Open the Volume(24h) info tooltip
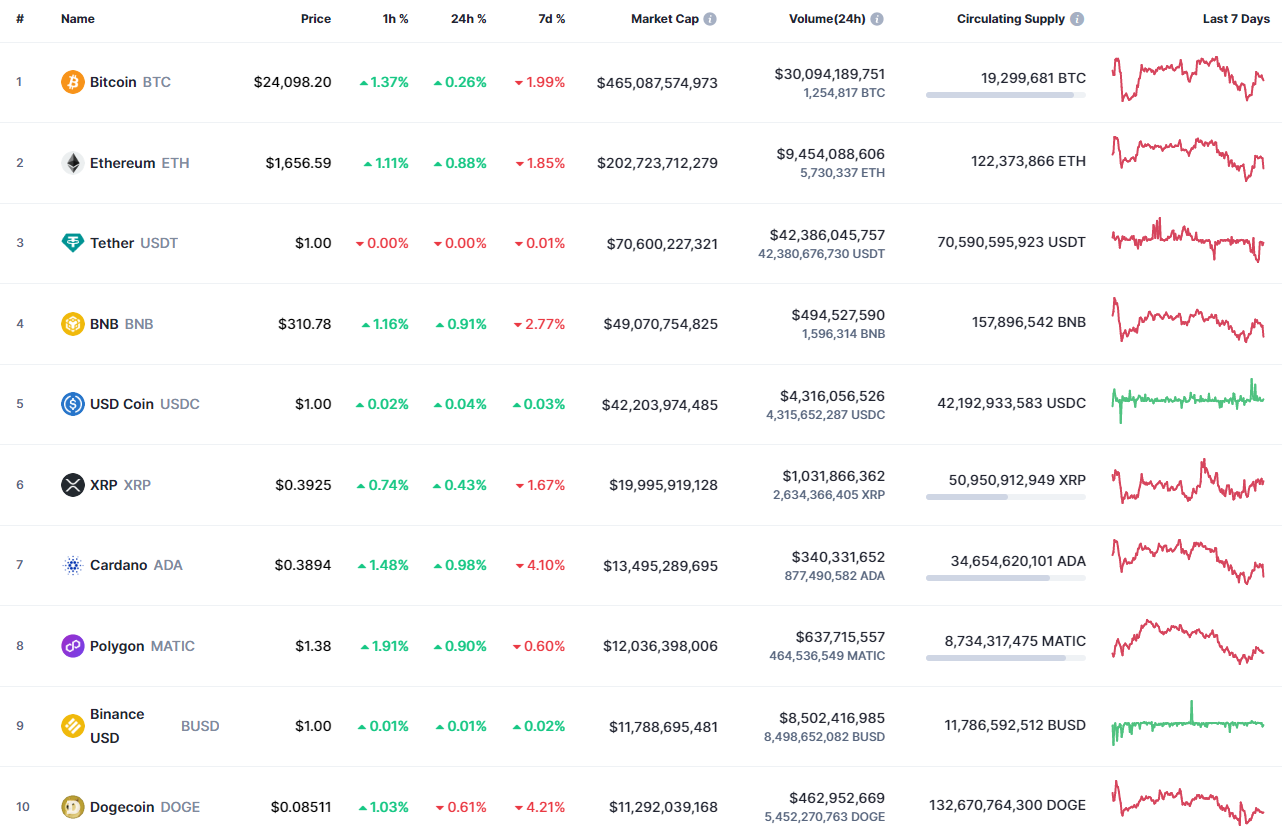 pos(878,17)
